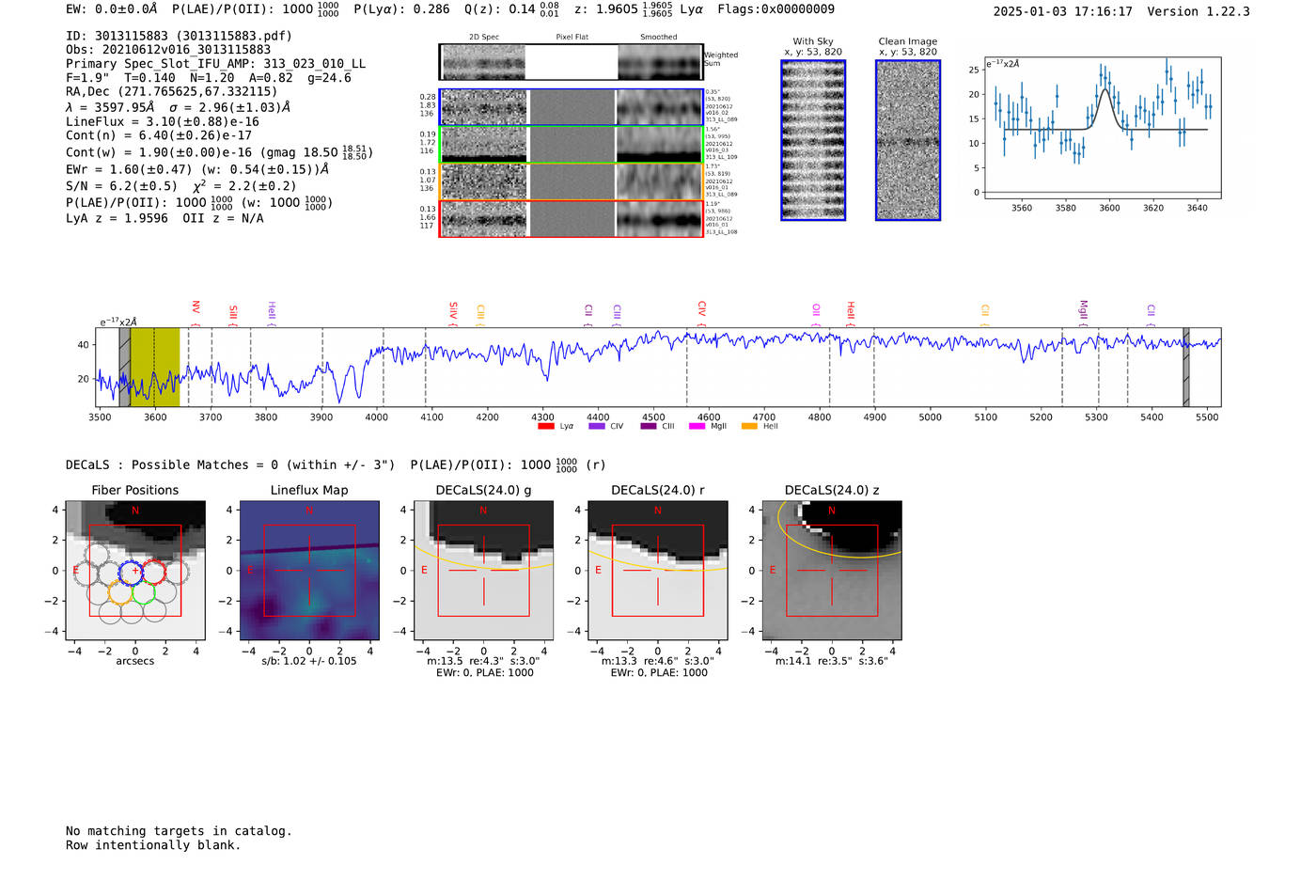Click the "No matching targets in catalog." text
The image size is (1316, 896).
pos(179,831)
